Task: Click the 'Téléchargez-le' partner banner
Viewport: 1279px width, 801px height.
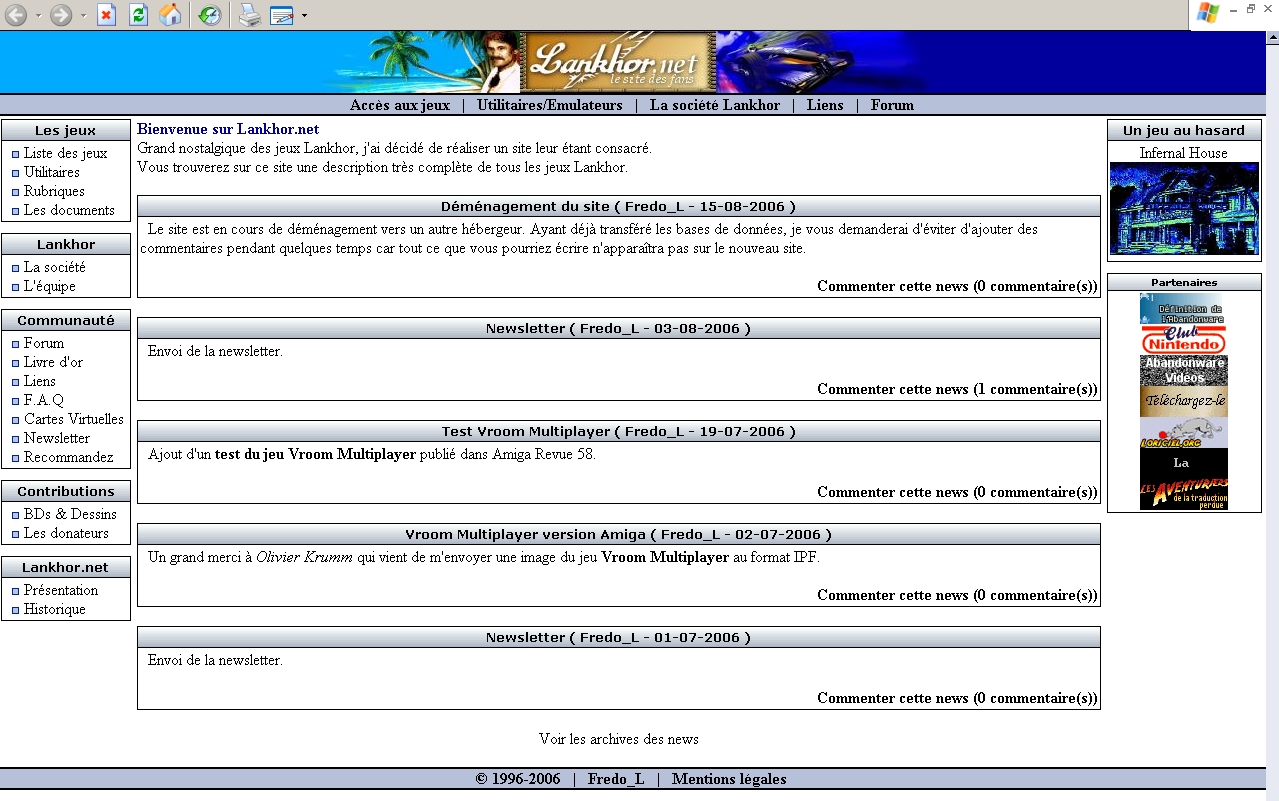Action: click(x=1184, y=402)
